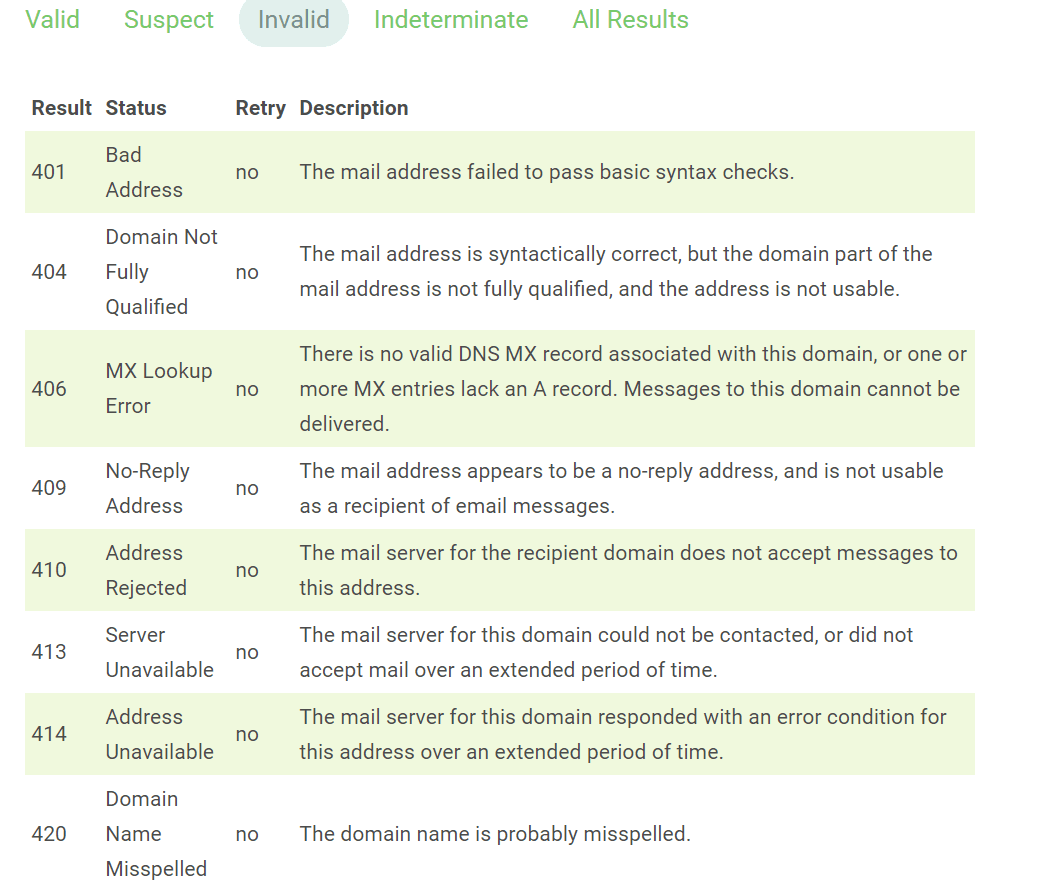Screen dimensions: 1040x888
Task: Select the Domain Not Fully Qualified row
Action: coord(161,271)
